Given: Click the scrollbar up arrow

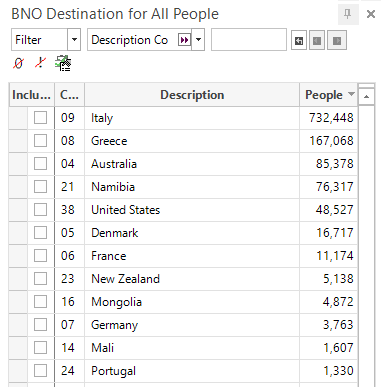Looking at the screenshot, I should [x=366, y=97].
